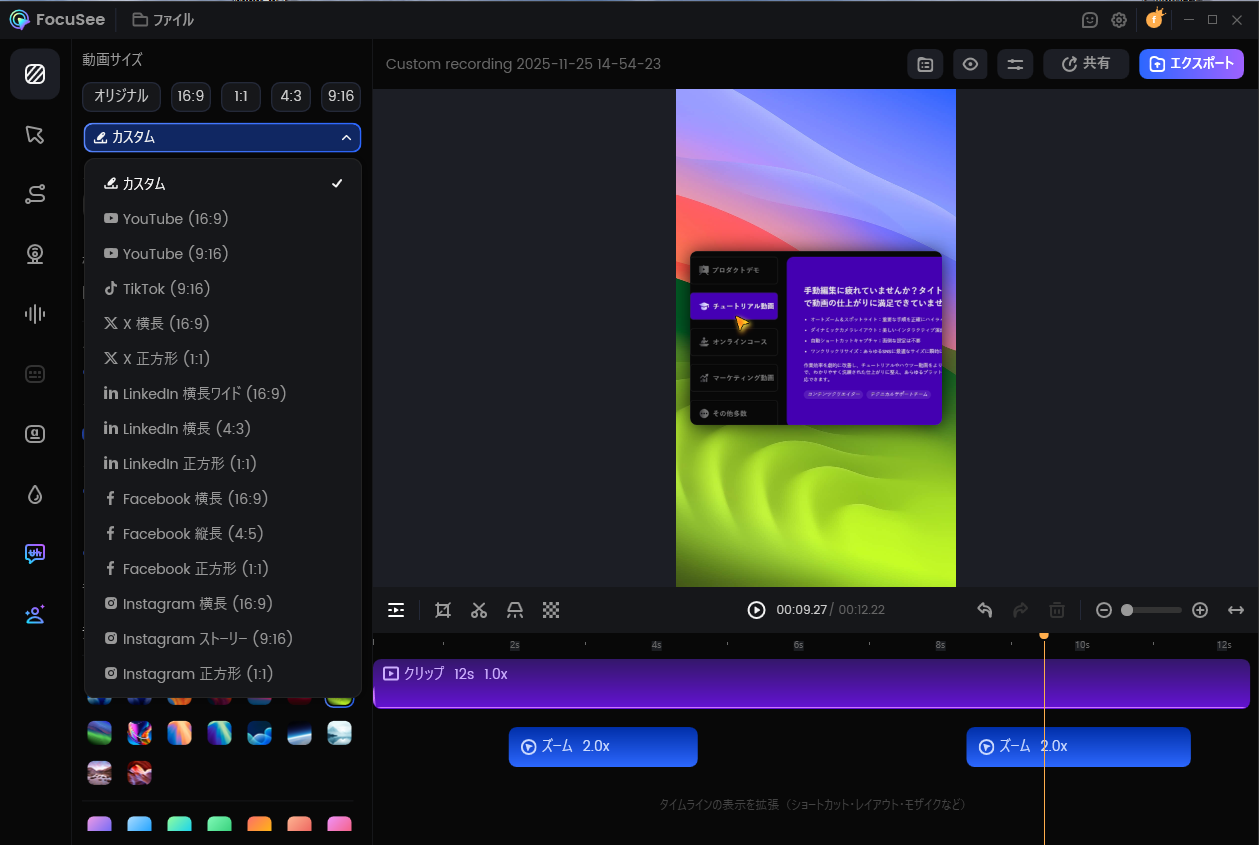Select the cursor settings icon in sidebar

coord(35,135)
